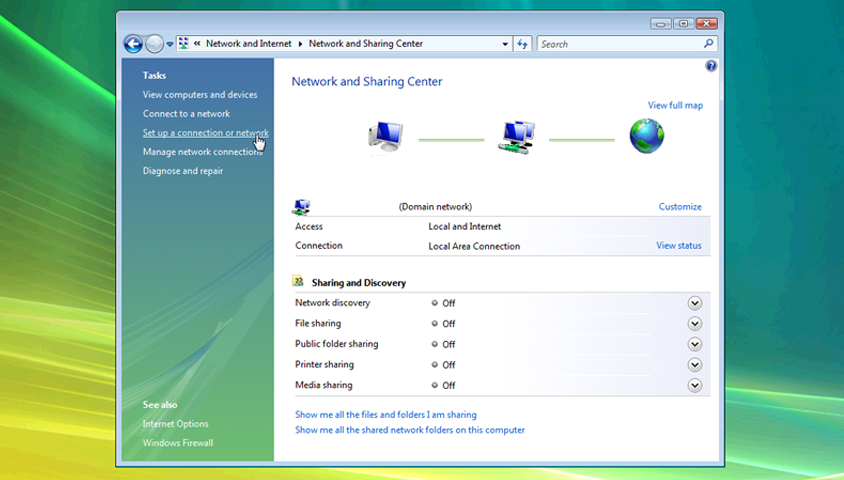Expand the File sharing settings
Image resolution: width=844 pixels, height=480 pixels.
click(695, 324)
